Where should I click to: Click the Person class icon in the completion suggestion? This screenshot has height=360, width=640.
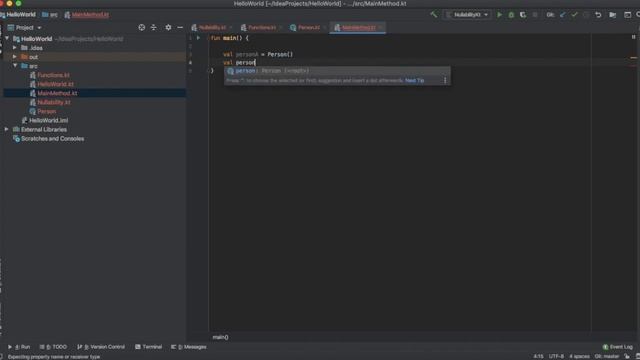click(x=230, y=71)
